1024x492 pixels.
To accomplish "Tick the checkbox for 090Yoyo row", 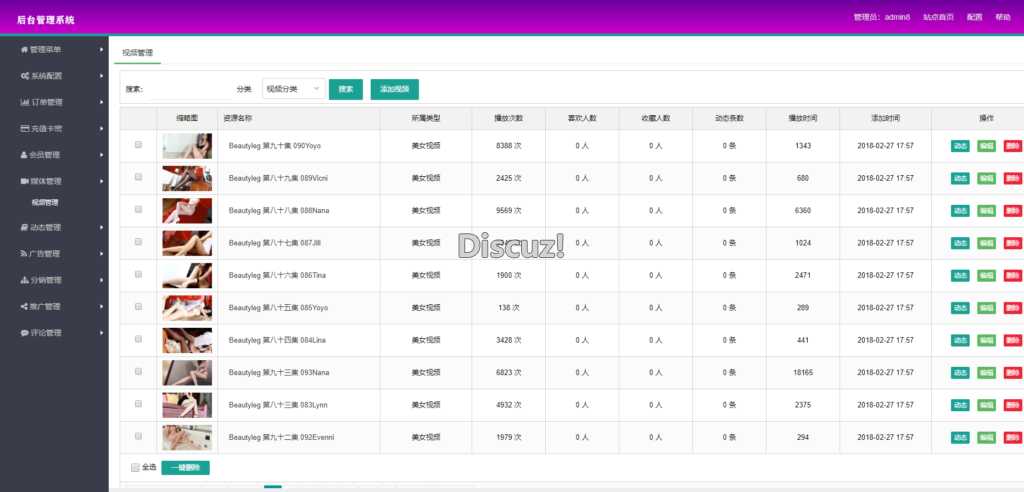I will click(x=138, y=144).
